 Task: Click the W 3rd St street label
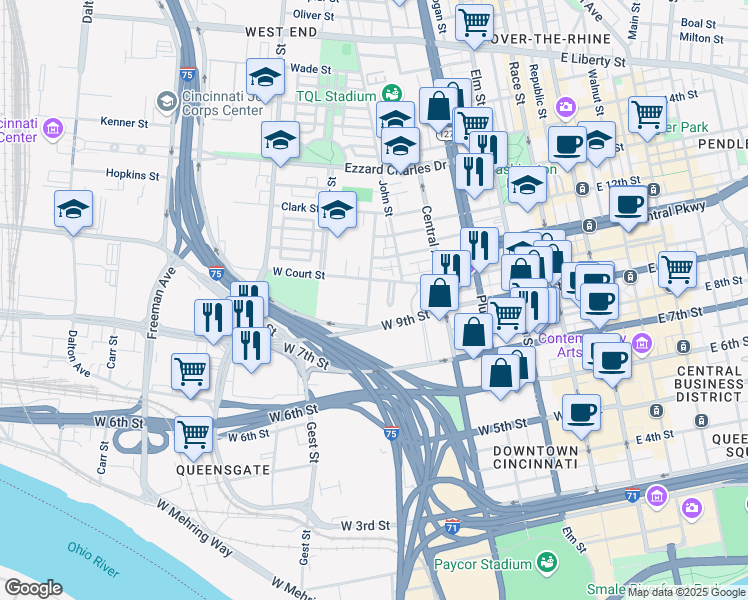365,526
